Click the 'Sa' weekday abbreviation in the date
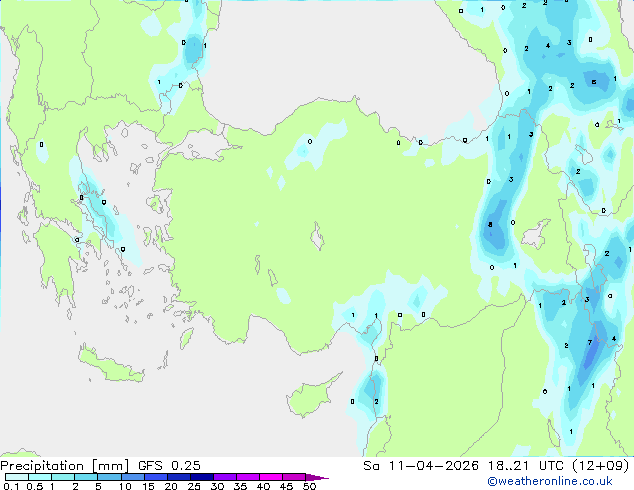Screen dimensions: 634x490 [x=371, y=466]
